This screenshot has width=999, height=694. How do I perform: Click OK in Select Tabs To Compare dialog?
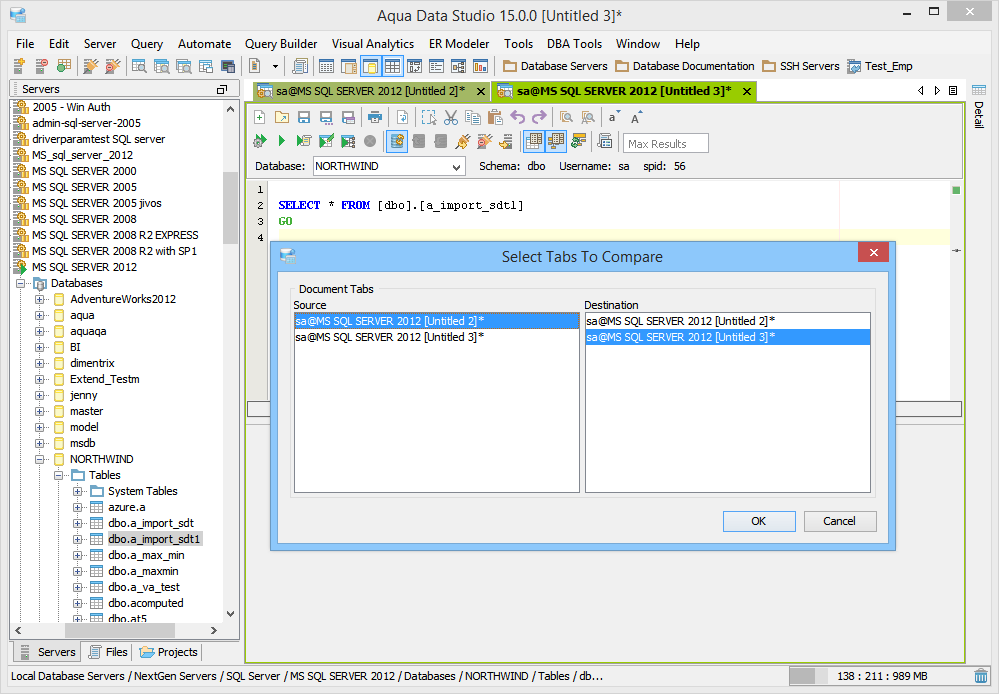[759, 521]
